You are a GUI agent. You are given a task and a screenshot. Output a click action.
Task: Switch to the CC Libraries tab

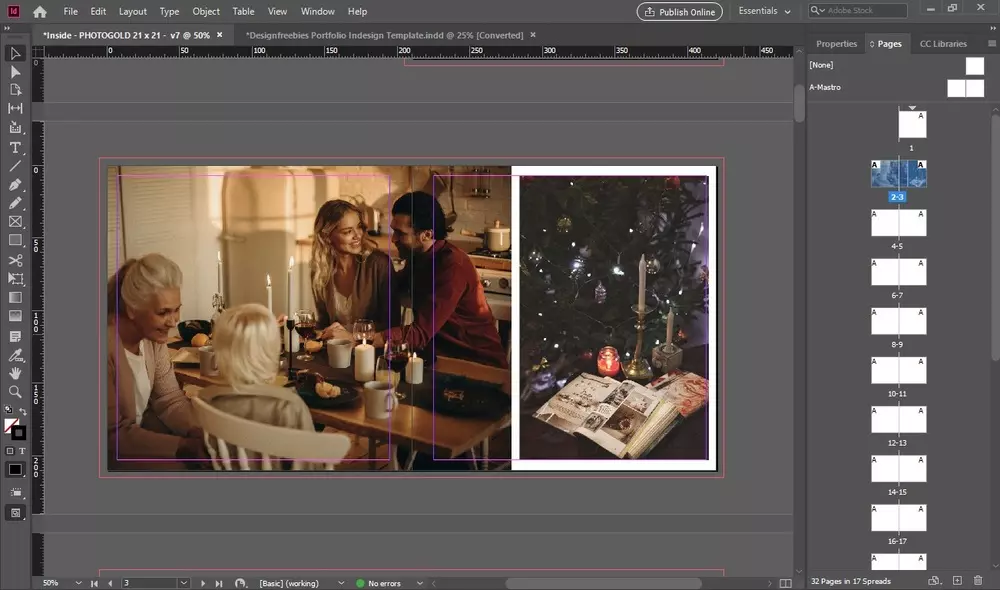[x=943, y=44]
